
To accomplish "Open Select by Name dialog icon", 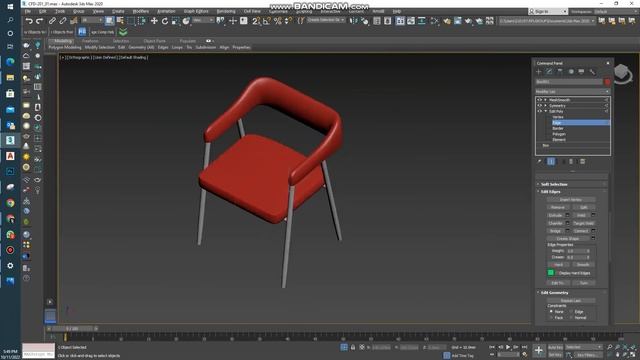I will pos(120,21).
